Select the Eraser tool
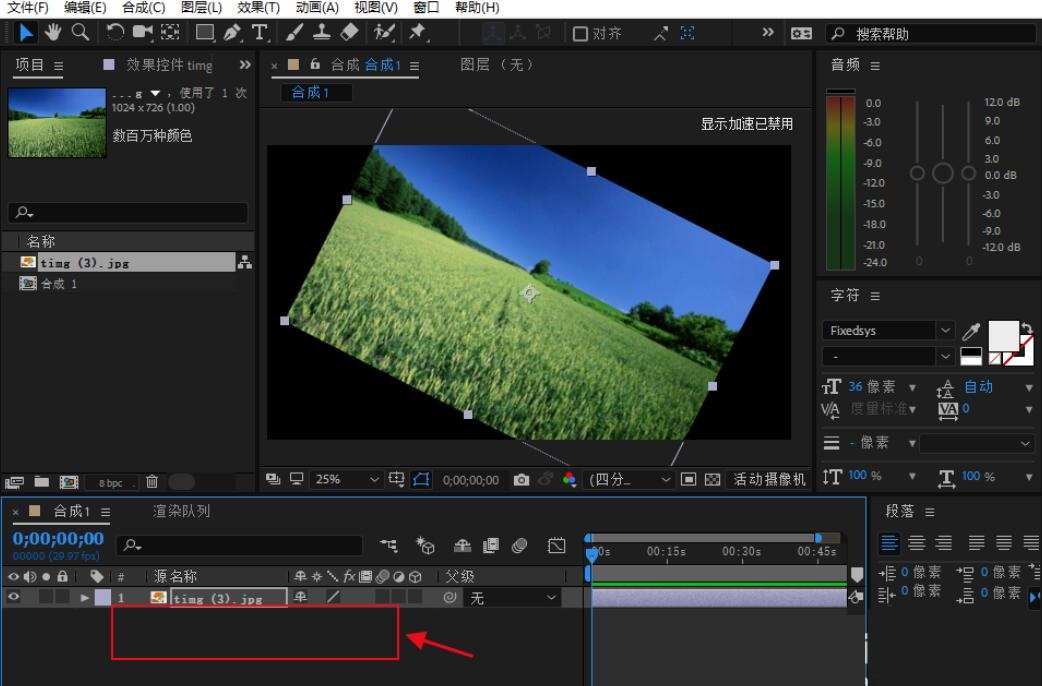1042x686 pixels. click(349, 33)
